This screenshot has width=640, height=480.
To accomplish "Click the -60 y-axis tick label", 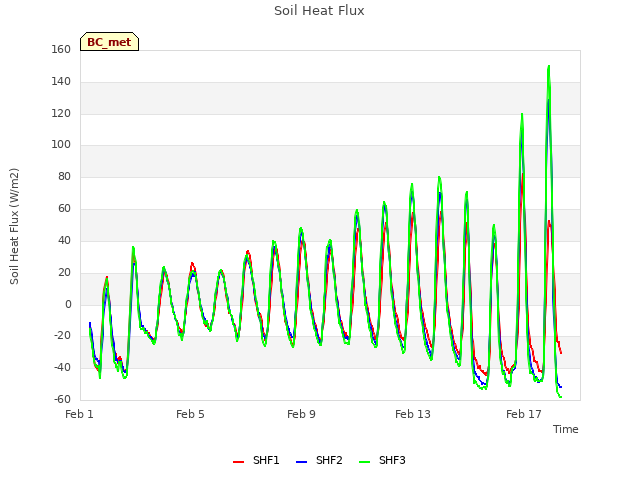I will [62, 399].
